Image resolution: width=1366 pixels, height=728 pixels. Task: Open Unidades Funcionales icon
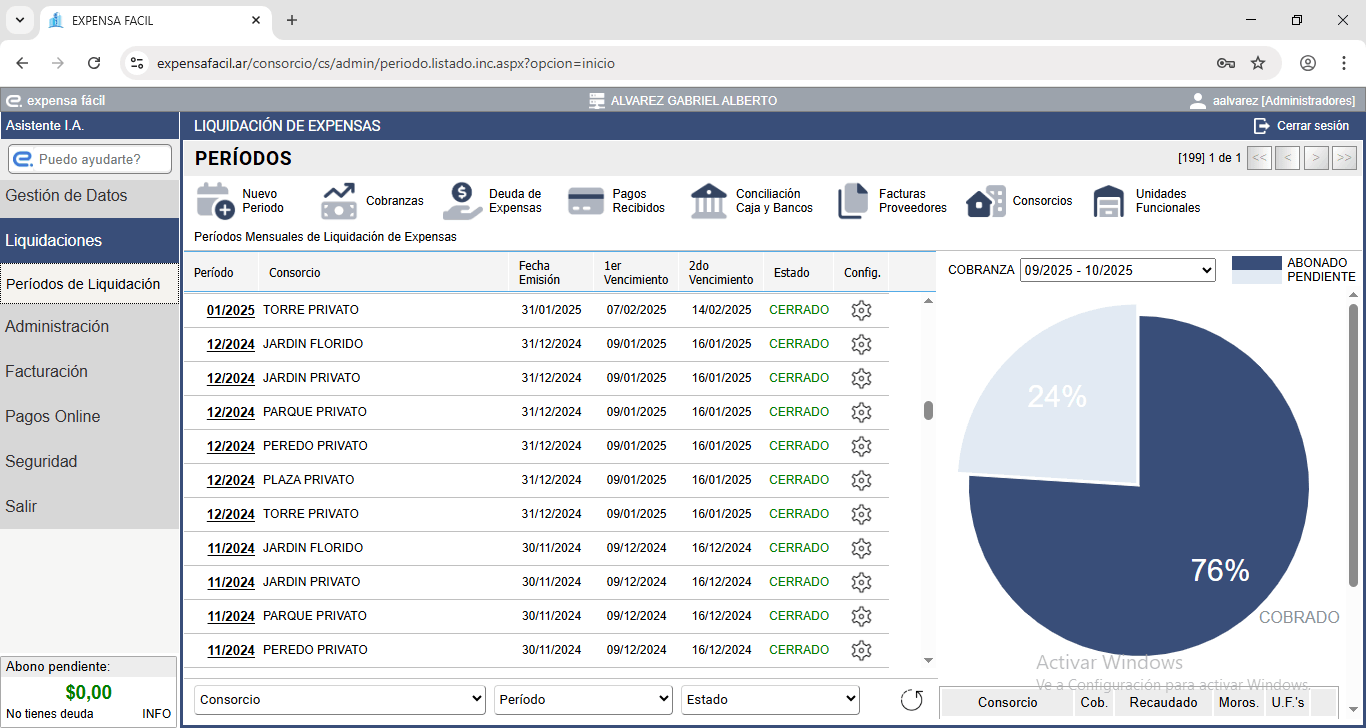click(x=1109, y=201)
